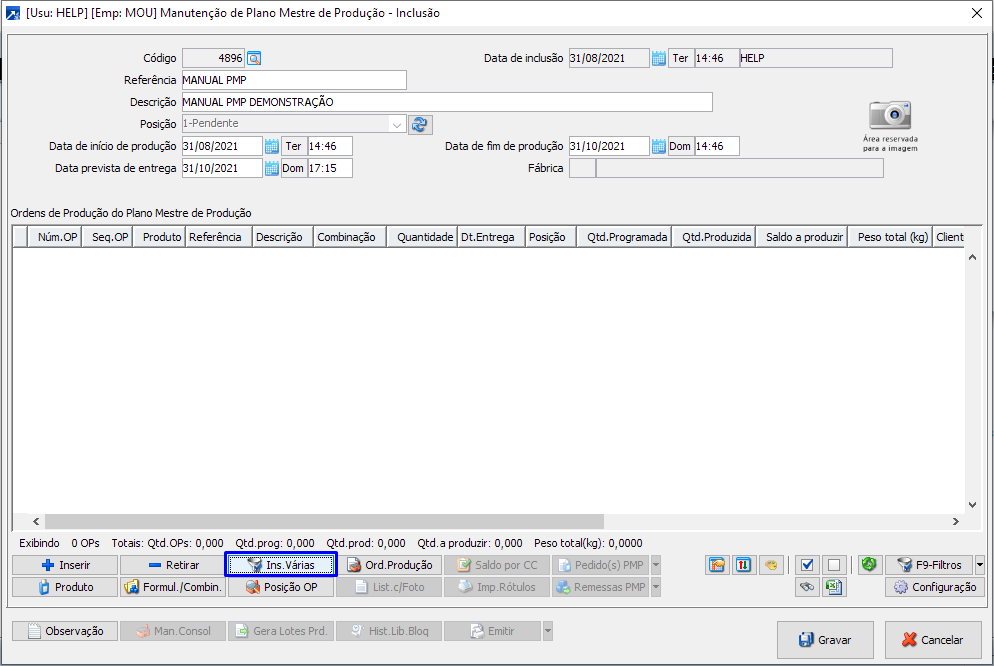Save with the Gravar button
This screenshot has height=666, width=994.
(x=825, y=639)
